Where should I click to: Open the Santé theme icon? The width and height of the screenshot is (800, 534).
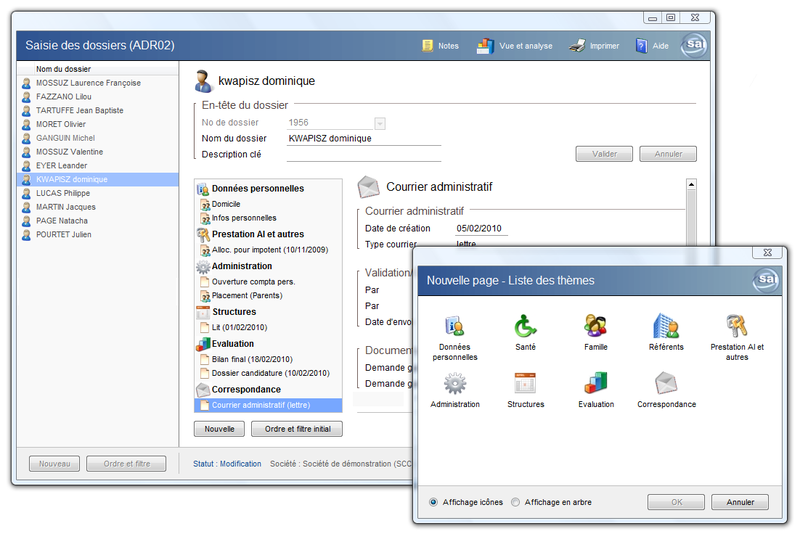coord(526,327)
